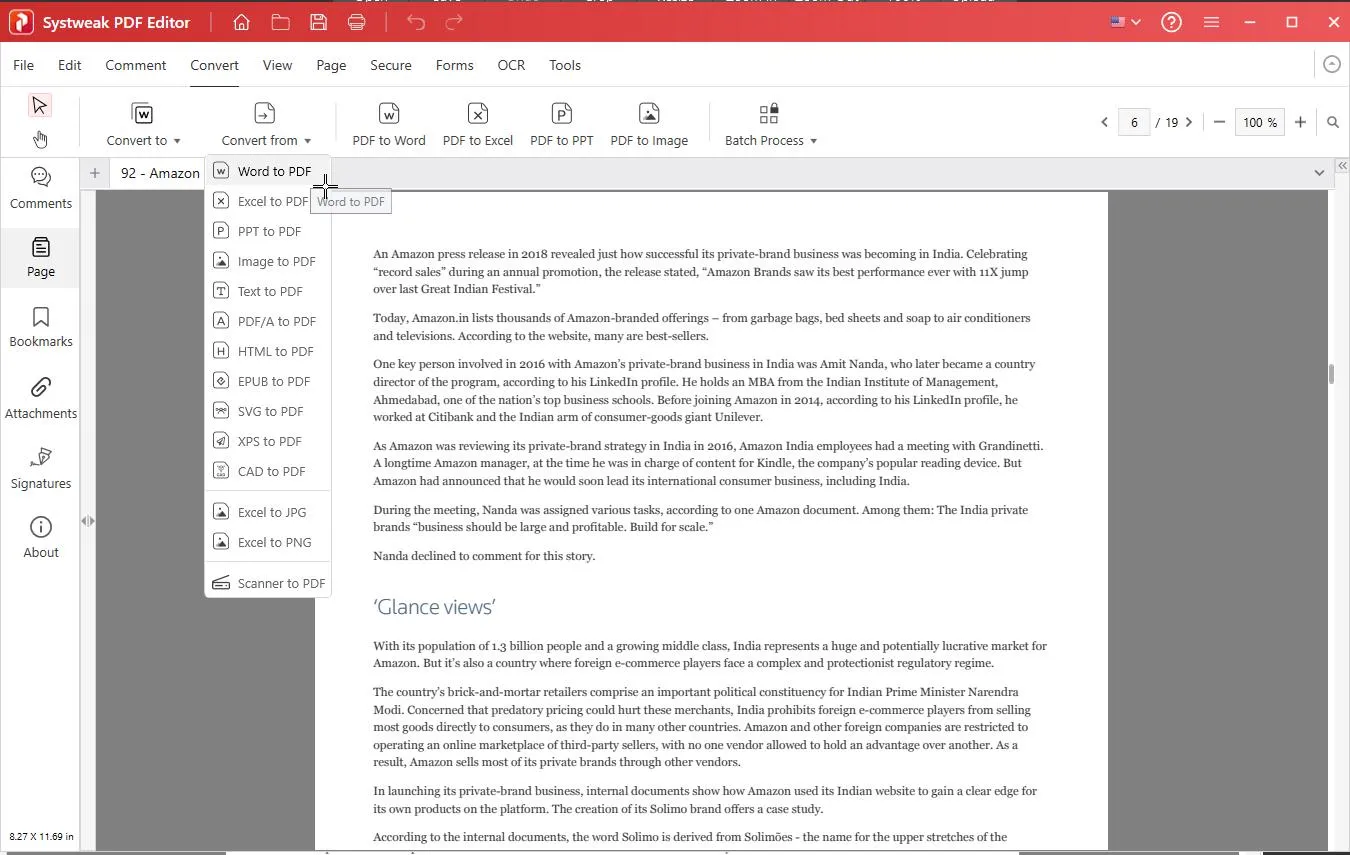Click the Home icon in title bar
The height and width of the screenshot is (855, 1350).
pyautogui.click(x=241, y=22)
